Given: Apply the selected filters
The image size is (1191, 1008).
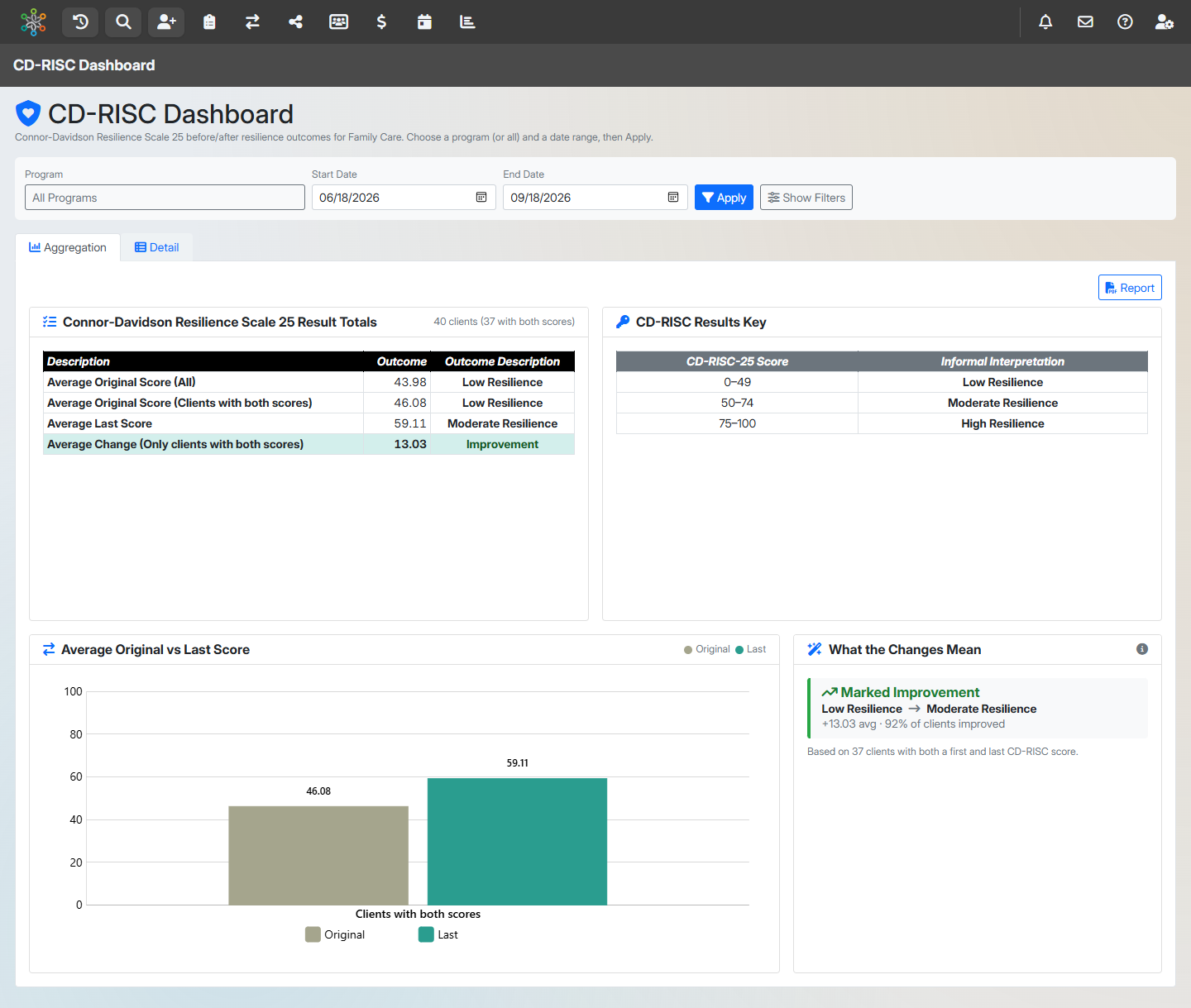Looking at the screenshot, I should pyautogui.click(x=724, y=198).
